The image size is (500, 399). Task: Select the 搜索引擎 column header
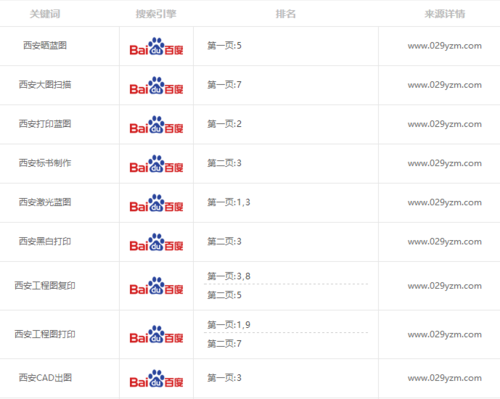click(x=156, y=14)
